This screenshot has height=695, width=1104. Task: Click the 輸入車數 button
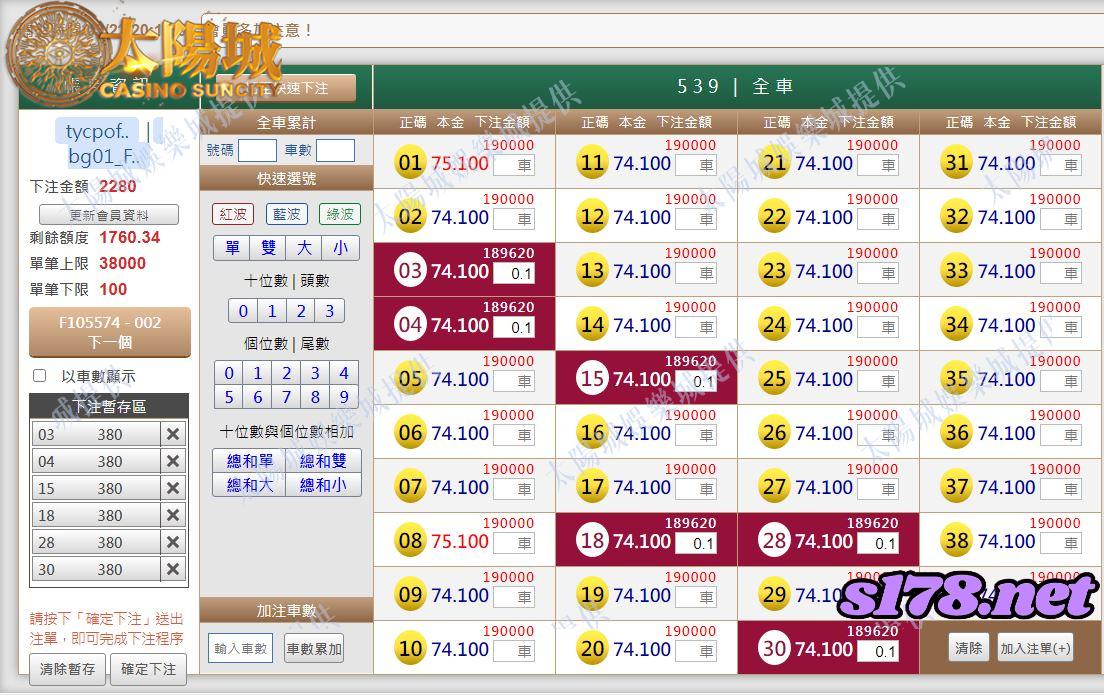(241, 649)
